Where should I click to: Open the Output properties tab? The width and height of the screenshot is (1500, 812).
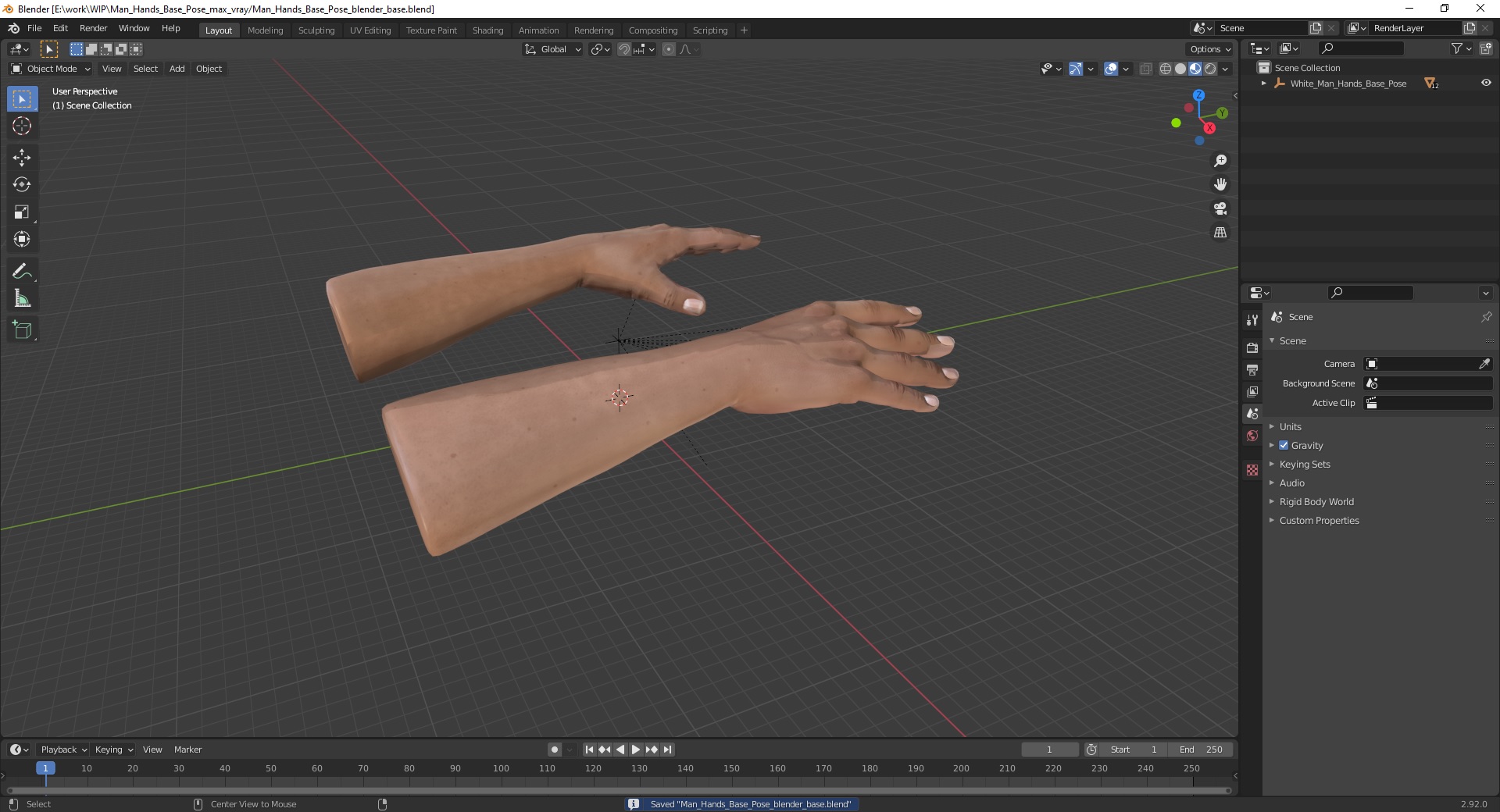(x=1252, y=369)
